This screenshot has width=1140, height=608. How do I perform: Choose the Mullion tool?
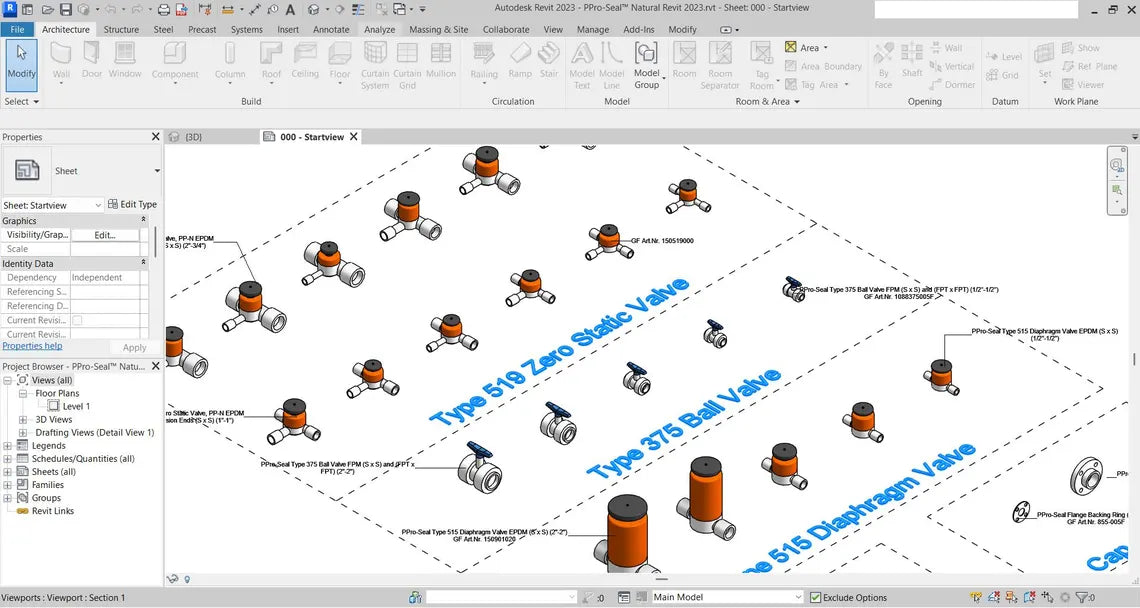pyautogui.click(x=441, y=60)
